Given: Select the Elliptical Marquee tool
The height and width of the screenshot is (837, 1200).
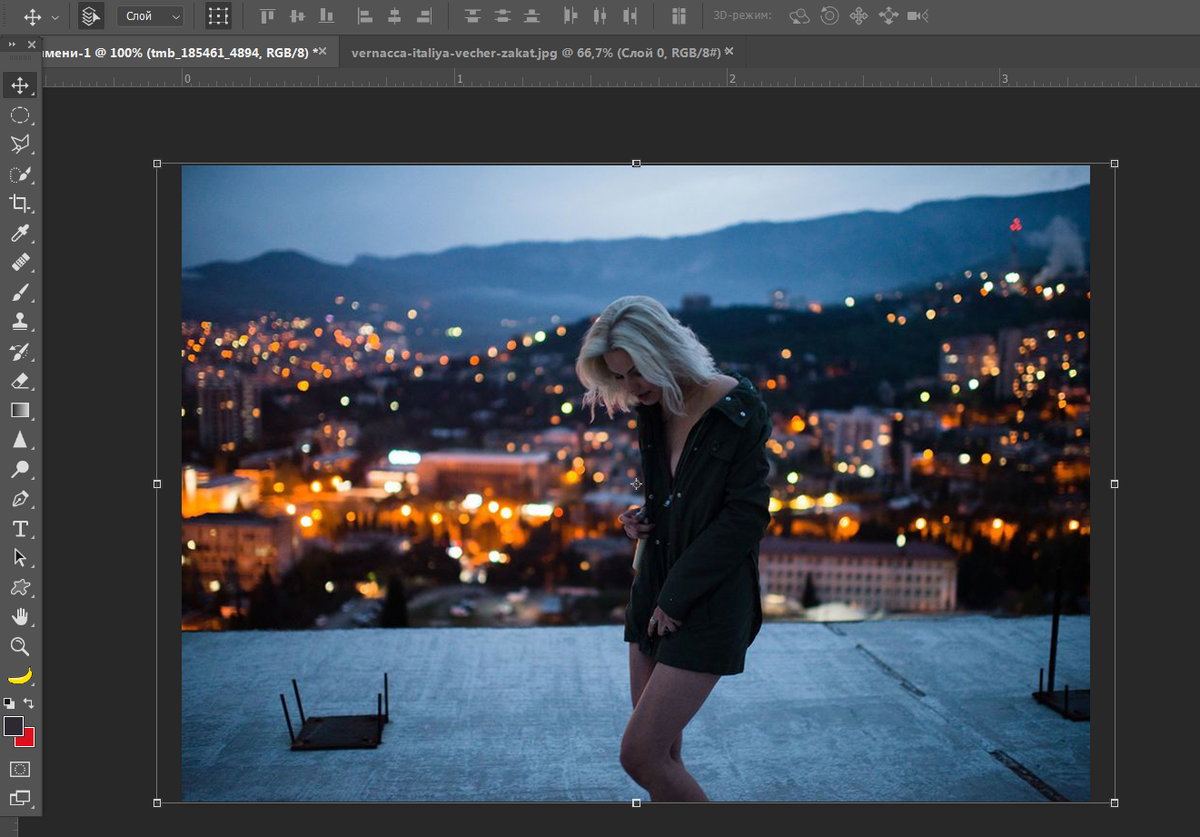Looking at the screenshot, I should coord(20,115).
